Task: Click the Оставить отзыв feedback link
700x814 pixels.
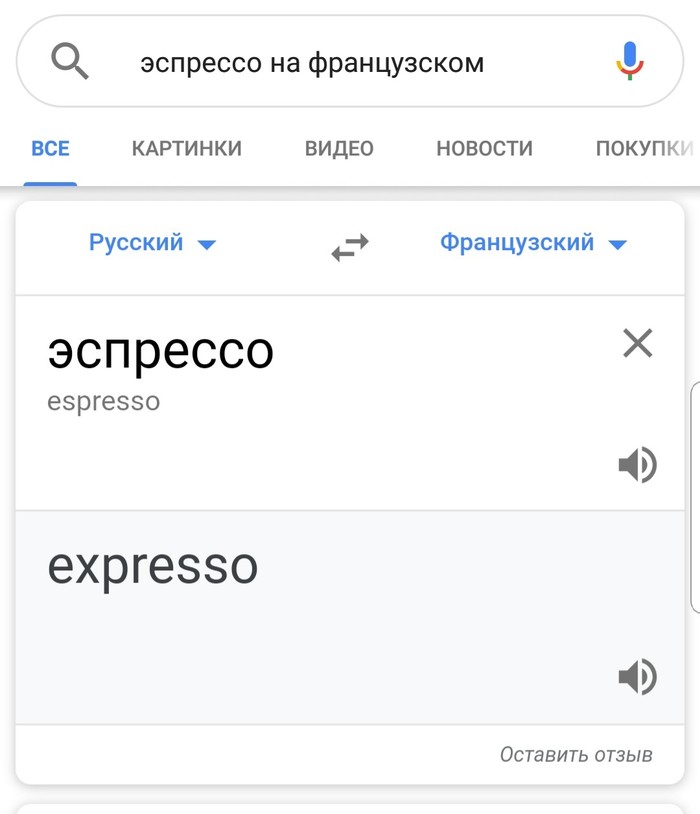Action: 576,754
